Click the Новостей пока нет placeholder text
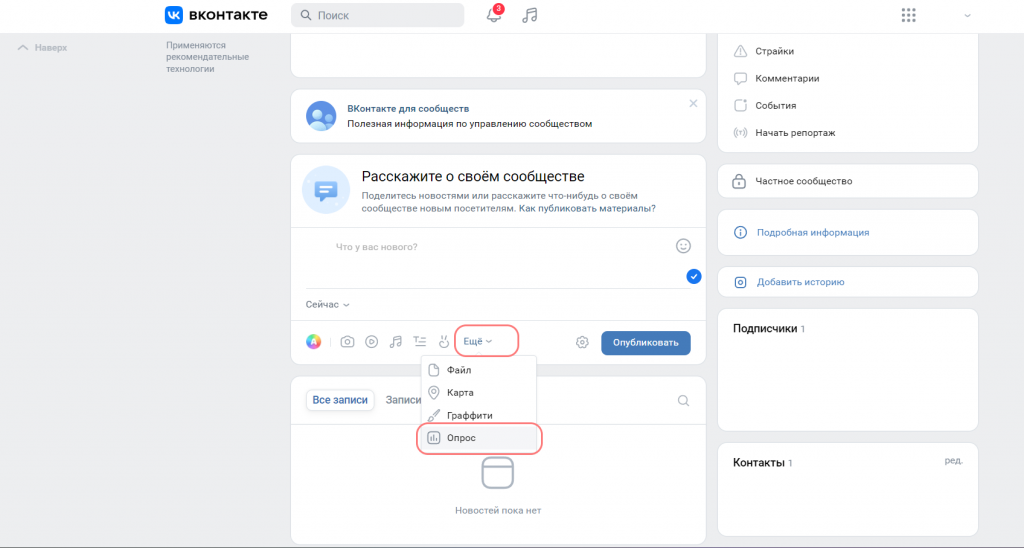The image size is (1024, 548). 498,510
